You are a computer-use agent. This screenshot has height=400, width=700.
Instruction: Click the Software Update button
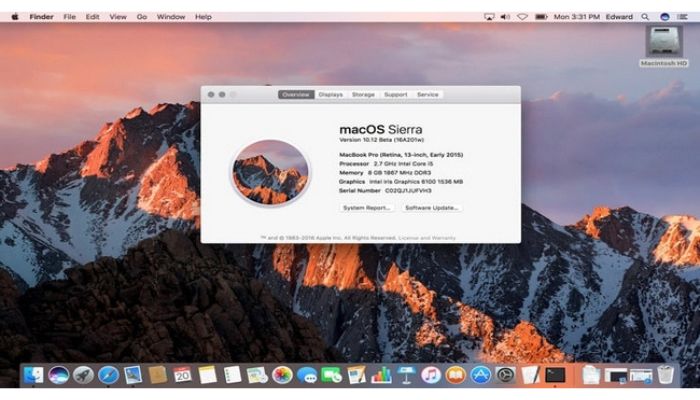pos(432,208)
